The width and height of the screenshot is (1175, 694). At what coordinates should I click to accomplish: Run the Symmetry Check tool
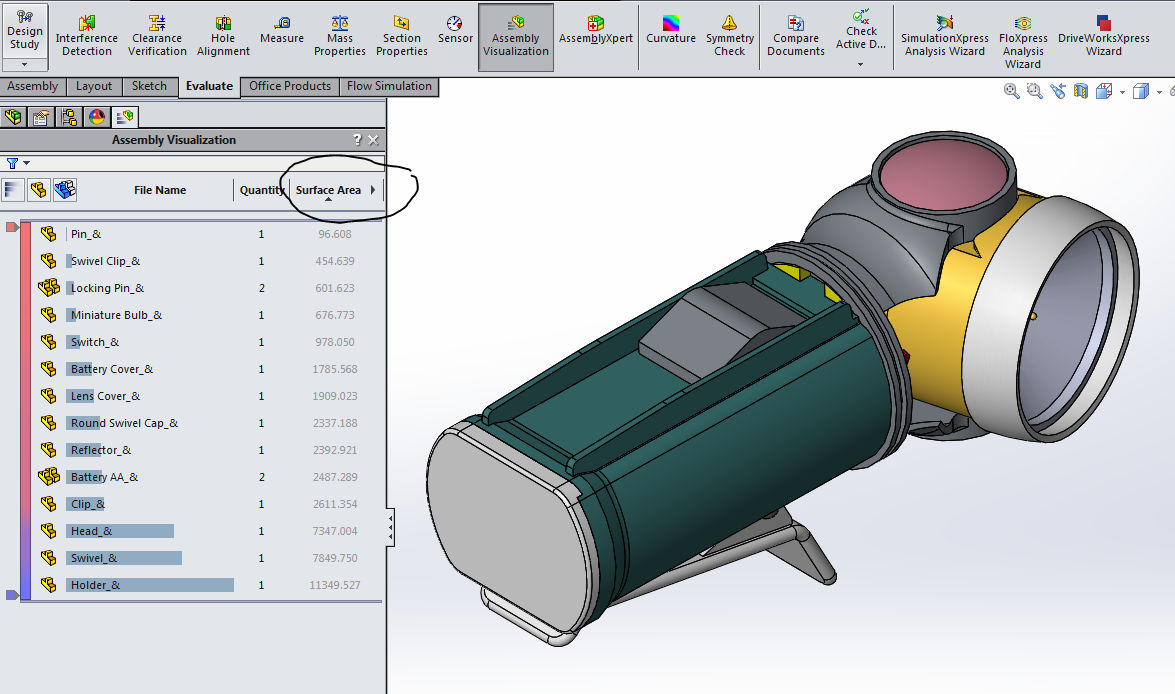[x=729, y=36]
